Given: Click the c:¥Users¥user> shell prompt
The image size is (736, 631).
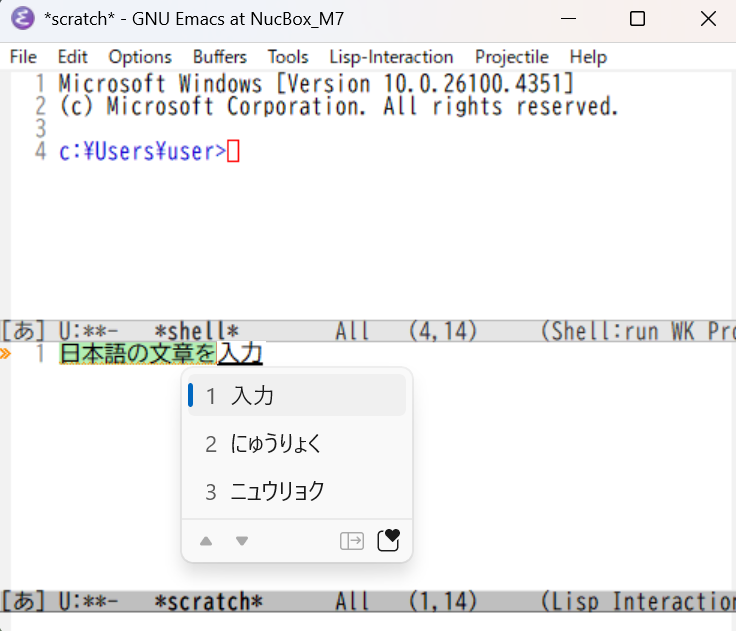Looking at the screenshot, I should click(143, 151).
